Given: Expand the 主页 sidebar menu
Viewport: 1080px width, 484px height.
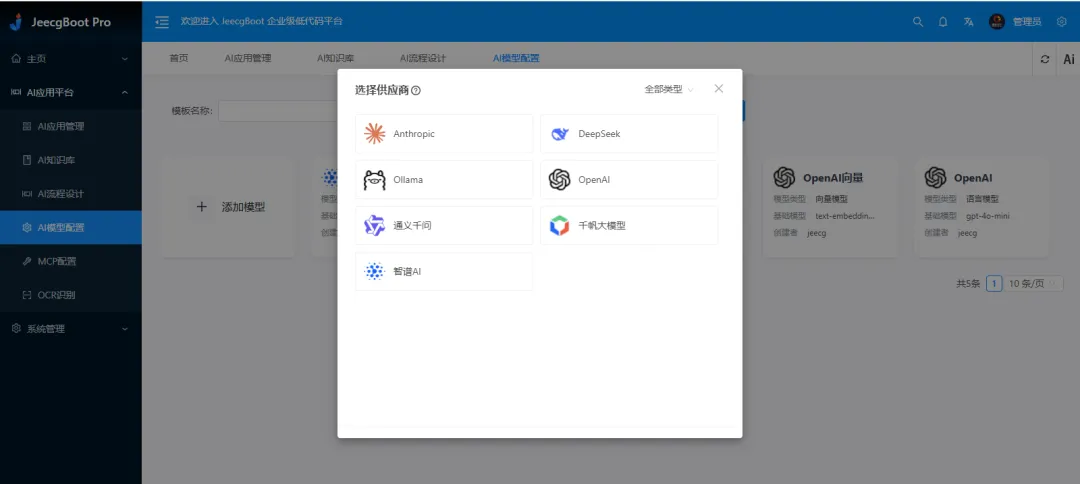Looking at the screenshot, I should point(71,59).
